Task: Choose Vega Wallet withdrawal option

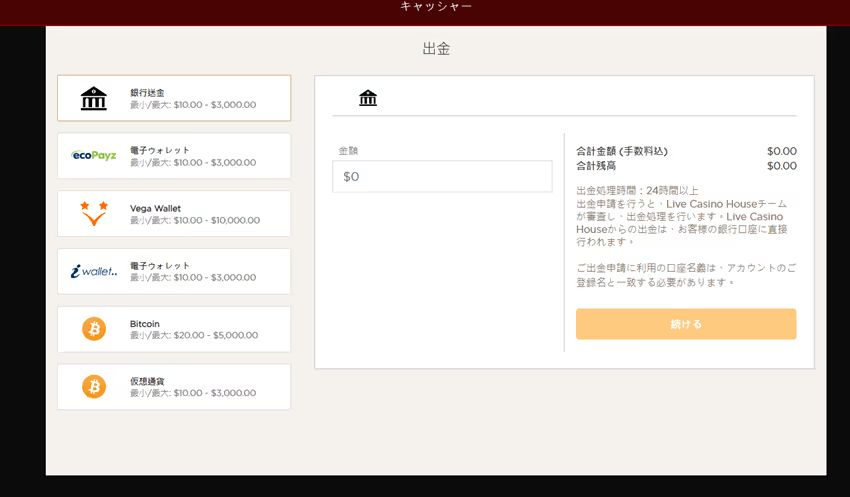Action: point(174,214)
